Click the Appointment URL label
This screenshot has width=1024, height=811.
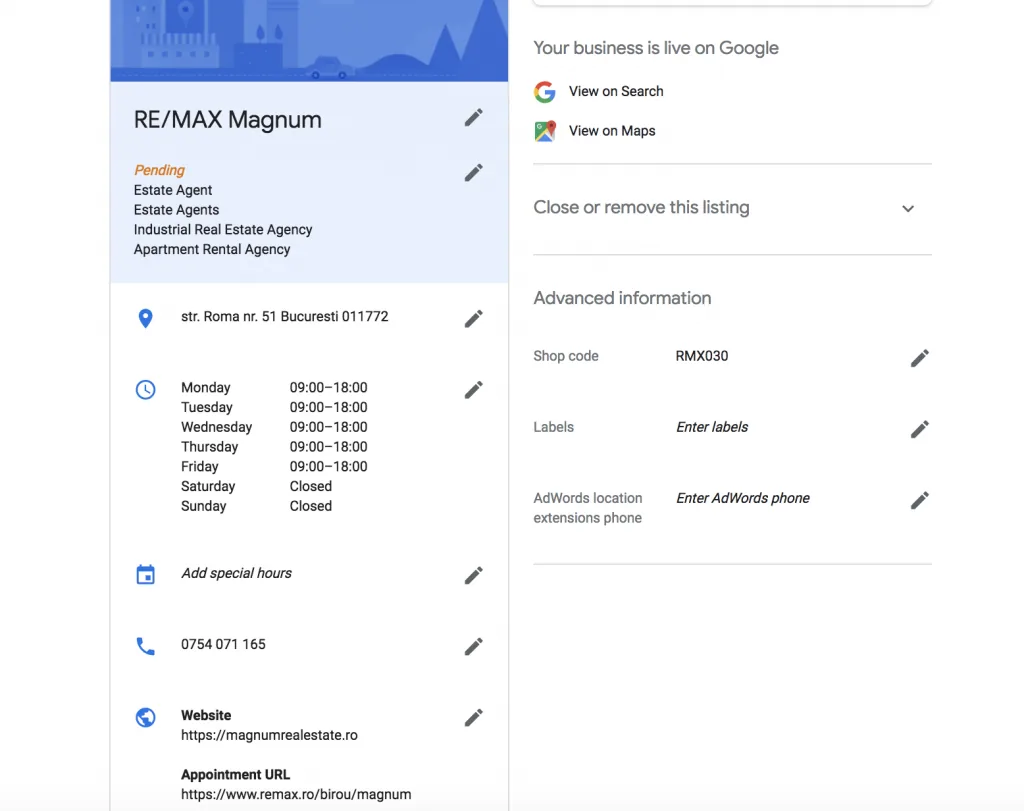click(235, 774)
